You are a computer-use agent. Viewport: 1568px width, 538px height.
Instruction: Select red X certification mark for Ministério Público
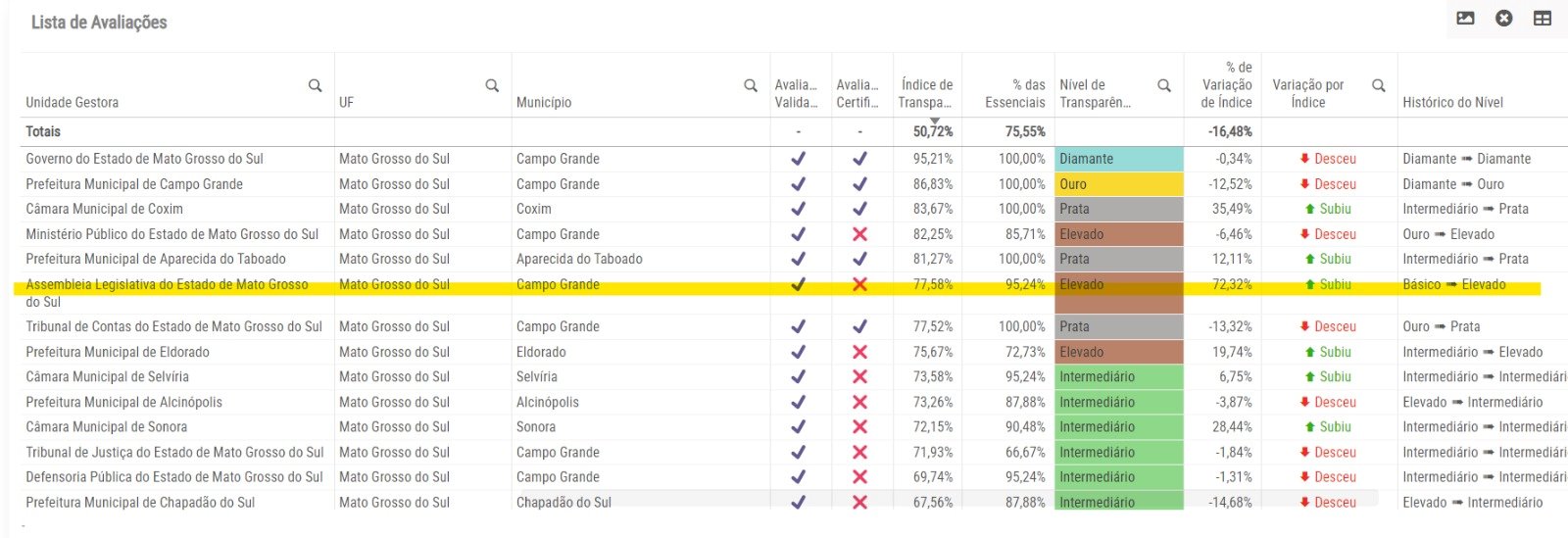(x=859, y=234)
